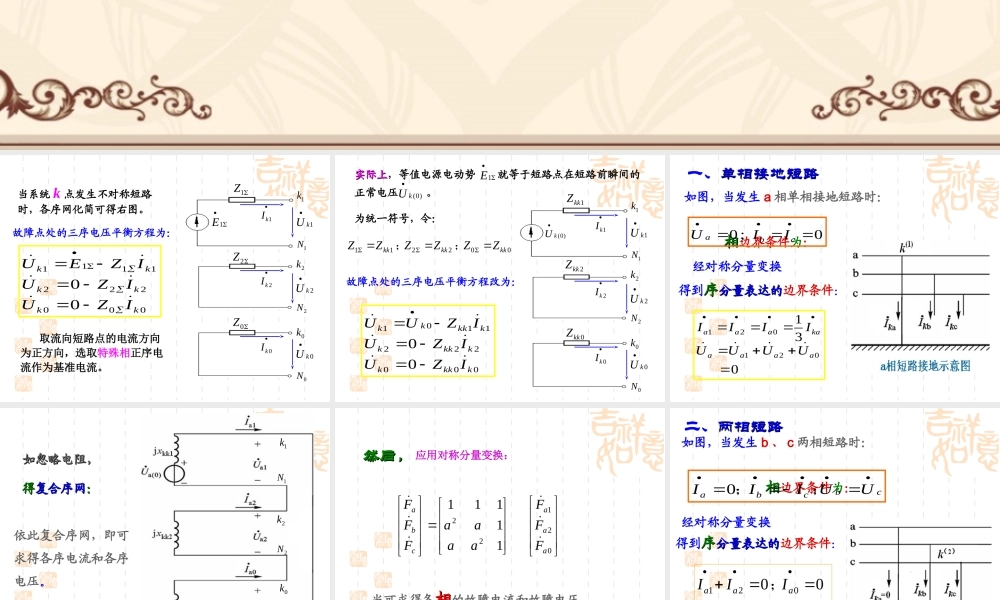
Task: Select the terminal node circle k1
Action: [291, 200]
